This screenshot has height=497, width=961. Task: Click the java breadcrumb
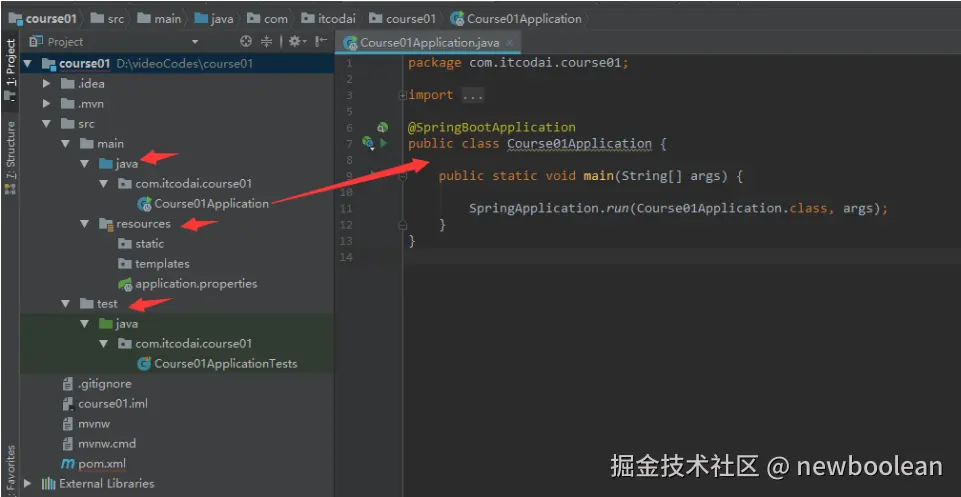pyautogui.click(x=214, y=19)
